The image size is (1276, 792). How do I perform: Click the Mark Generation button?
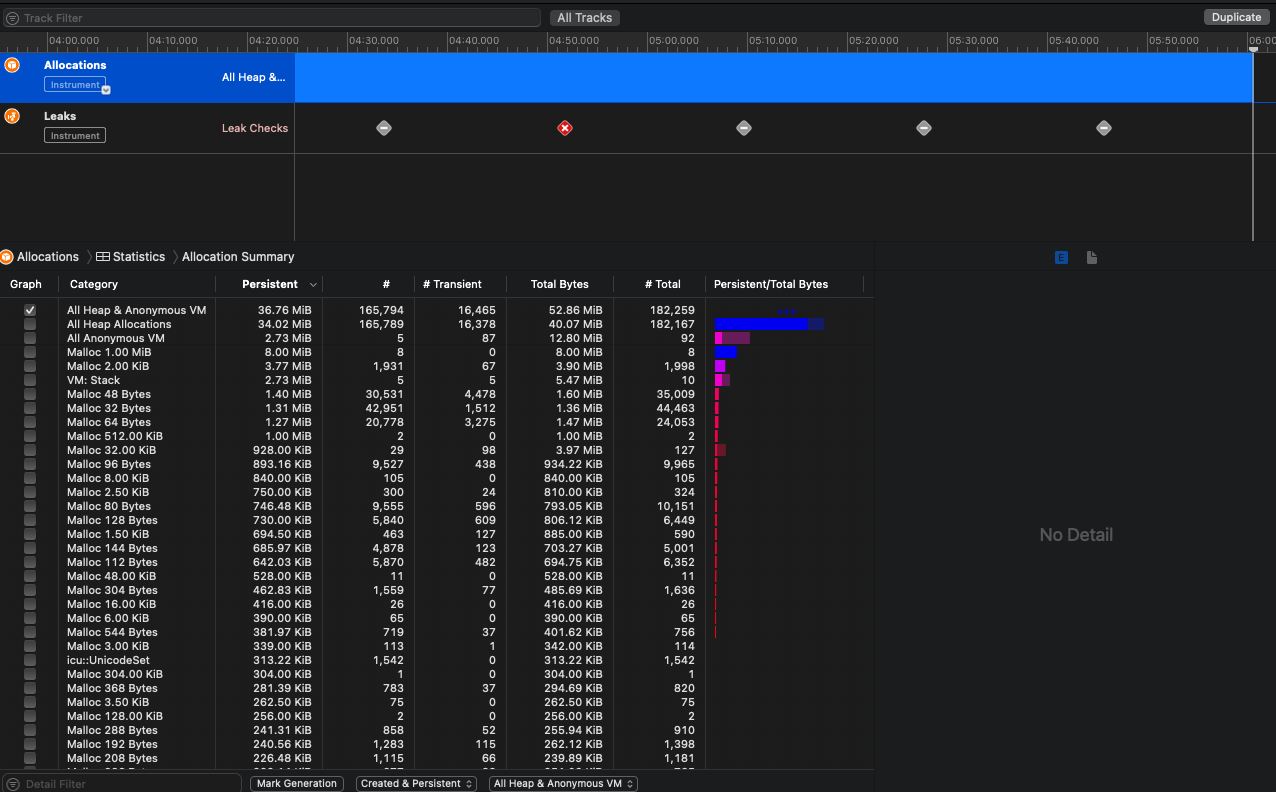296,784
